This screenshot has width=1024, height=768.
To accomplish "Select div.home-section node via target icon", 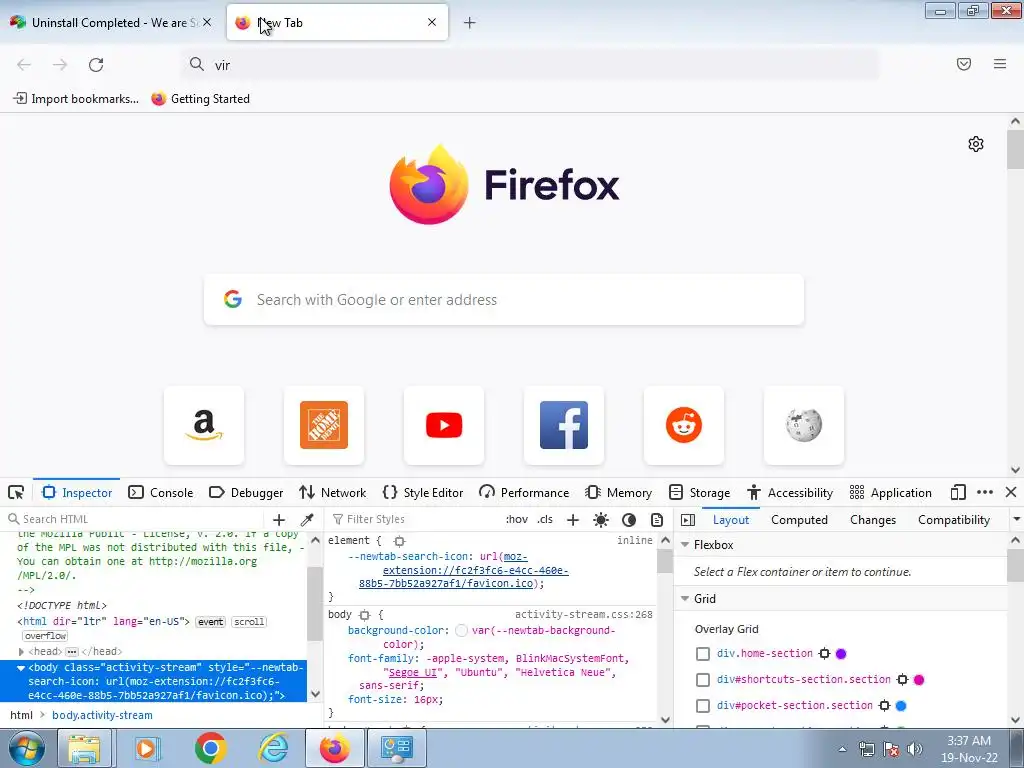I will [824, 654].
